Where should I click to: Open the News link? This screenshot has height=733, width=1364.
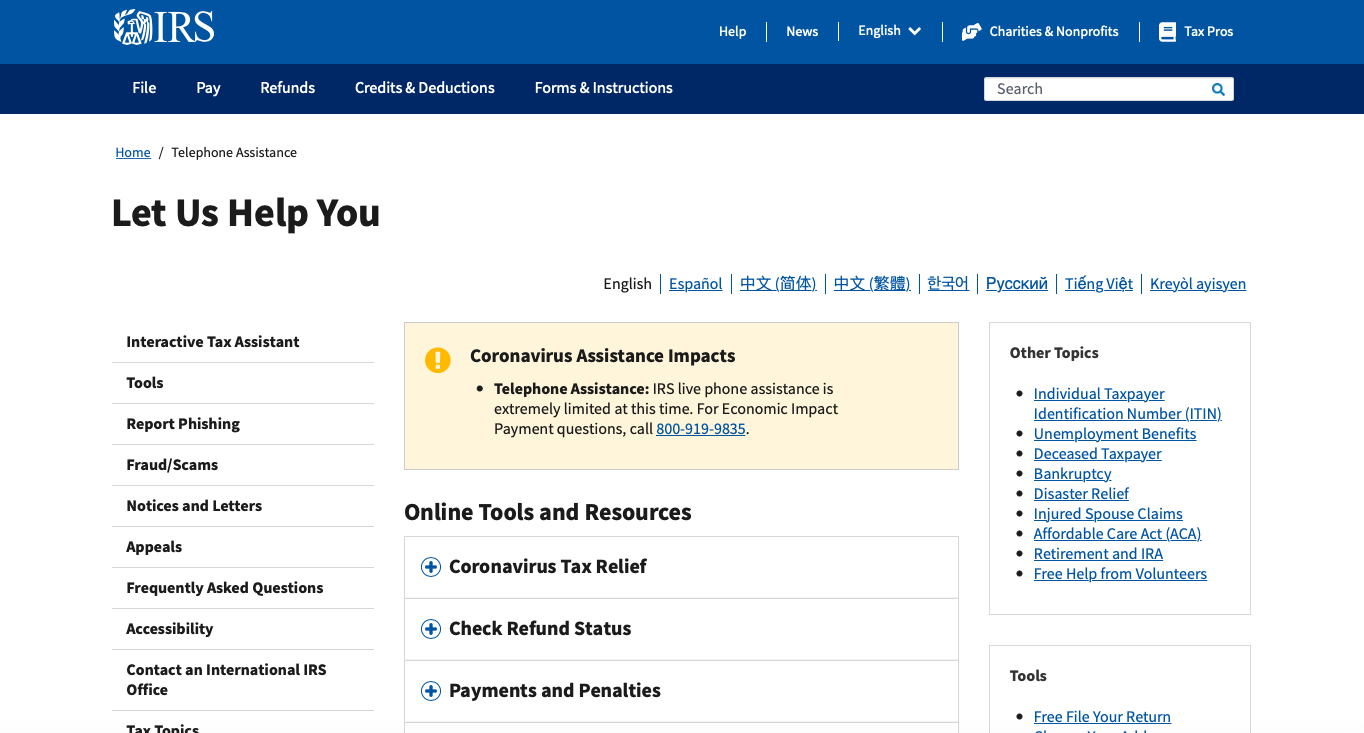tap(802, 32)
